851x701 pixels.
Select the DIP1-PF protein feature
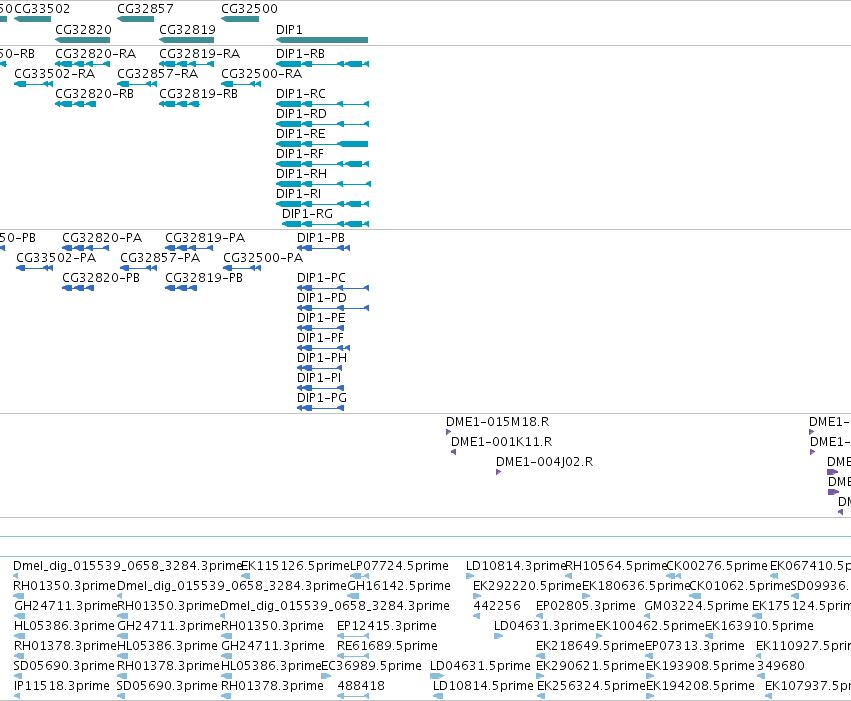(x=323, y=348)
